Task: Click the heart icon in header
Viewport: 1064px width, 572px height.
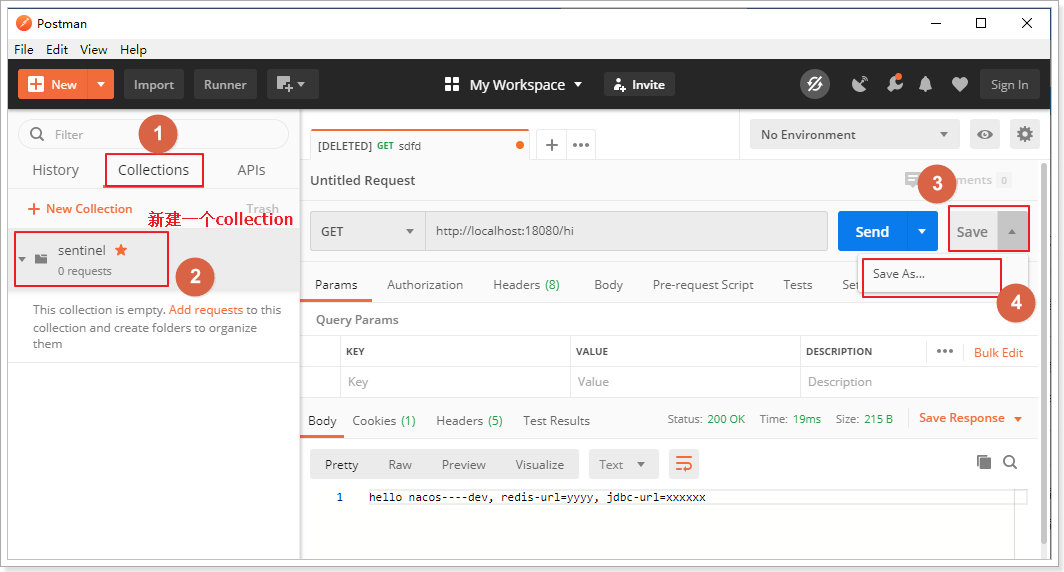Action: tap(960, 84)
